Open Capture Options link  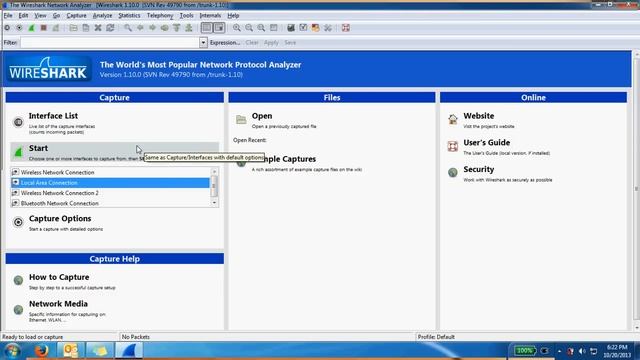(x=60, y=219)
